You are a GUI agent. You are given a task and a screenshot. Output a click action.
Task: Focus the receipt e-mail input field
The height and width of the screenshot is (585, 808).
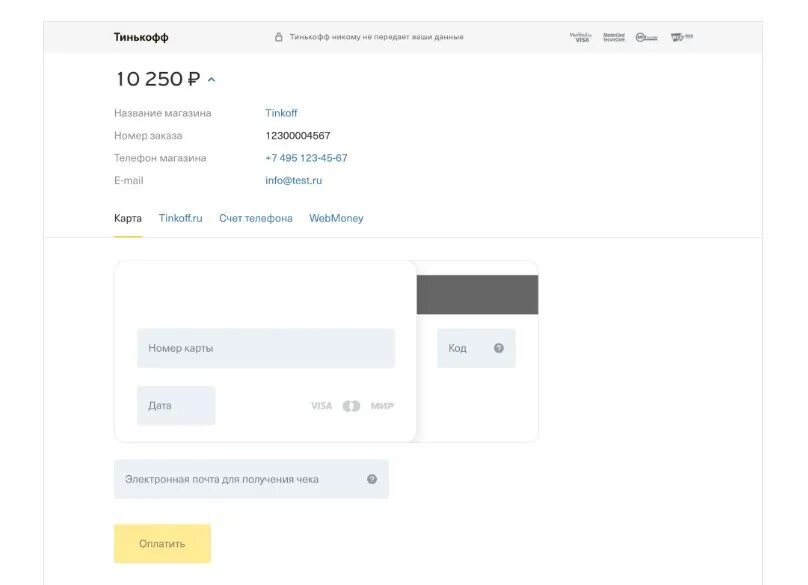point(251,479)
